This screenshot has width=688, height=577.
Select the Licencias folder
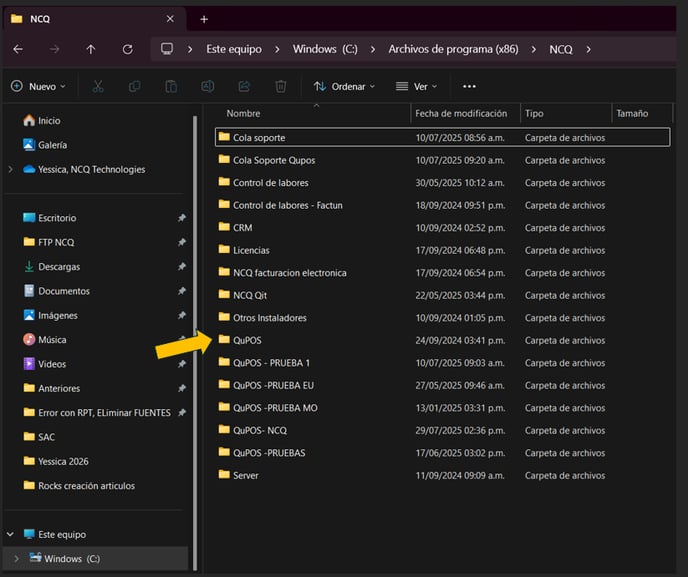[442, 250]
